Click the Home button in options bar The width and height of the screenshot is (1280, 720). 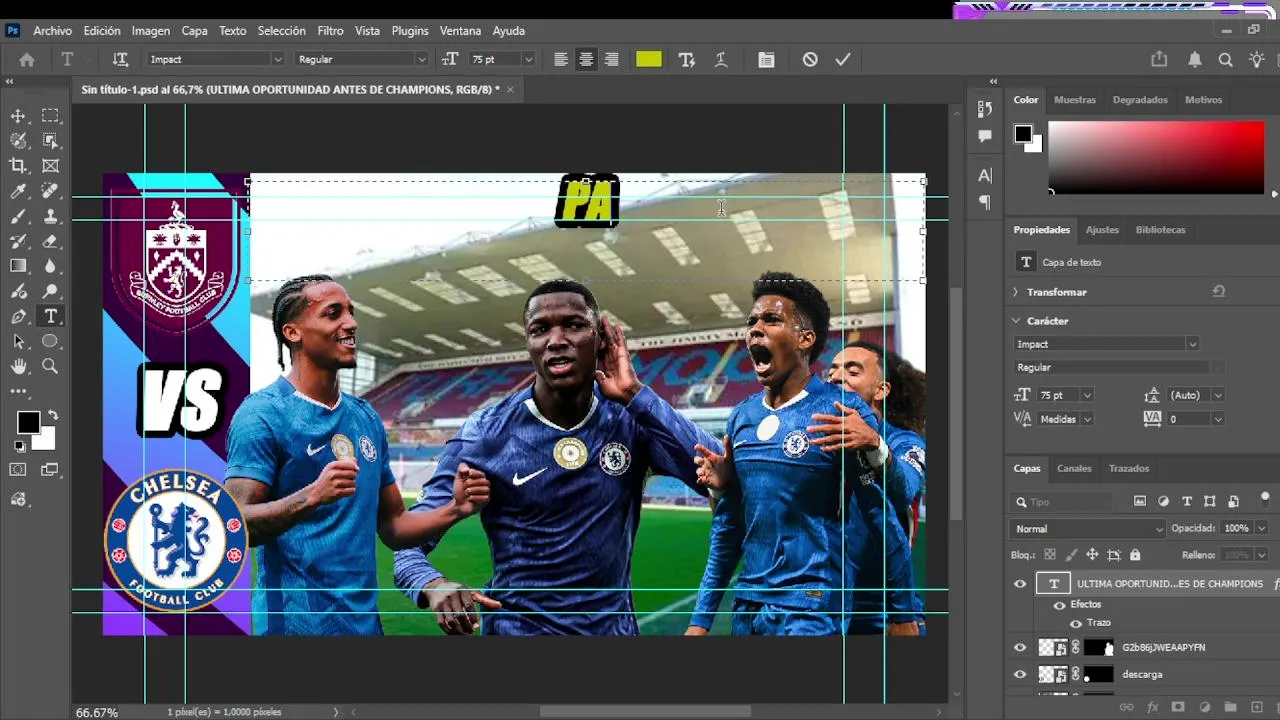pyautogui.click(x=27, y=59)
